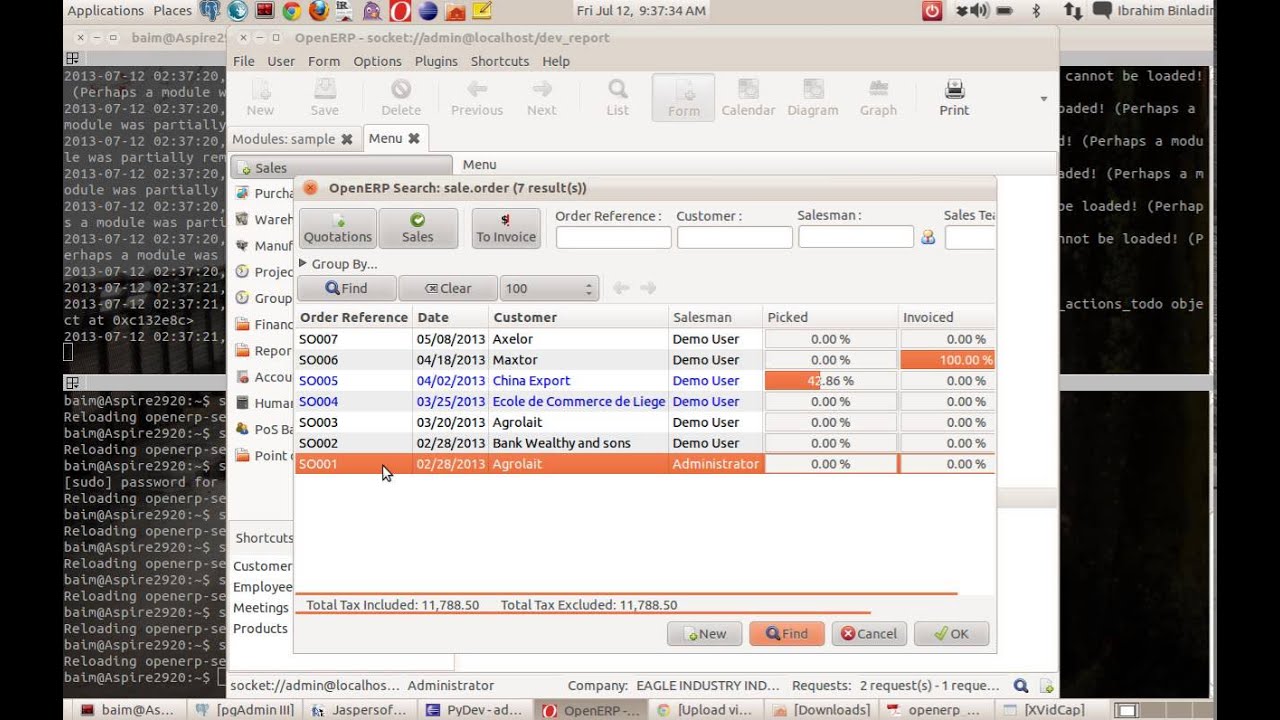Viewport: 1280px width, 720px height.
Task: Click the Cancel button
Action: coord(869,634)
